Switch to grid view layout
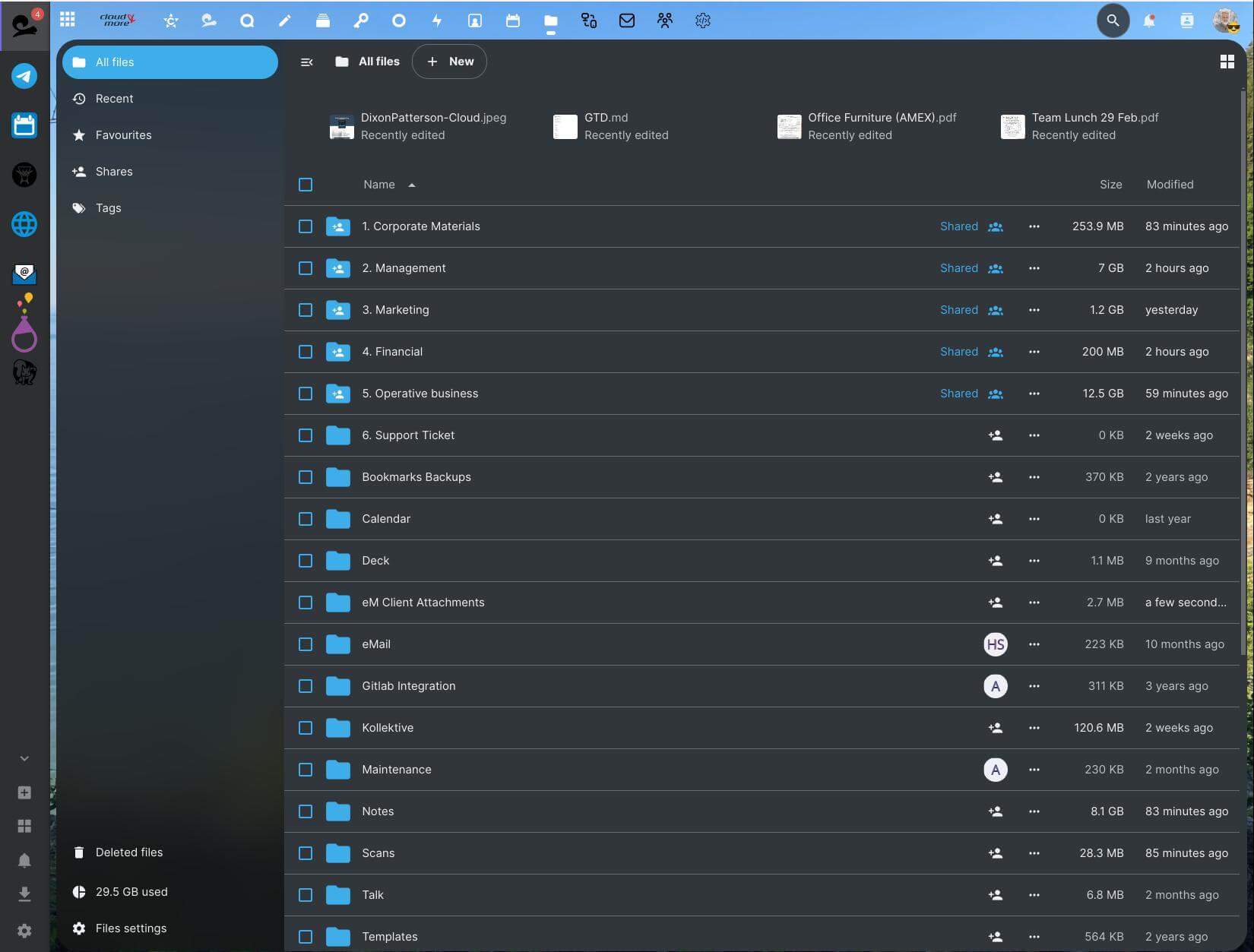The height and width of the screenshot is (952, 1254). pyautogui.click(x=1227, y=62)
